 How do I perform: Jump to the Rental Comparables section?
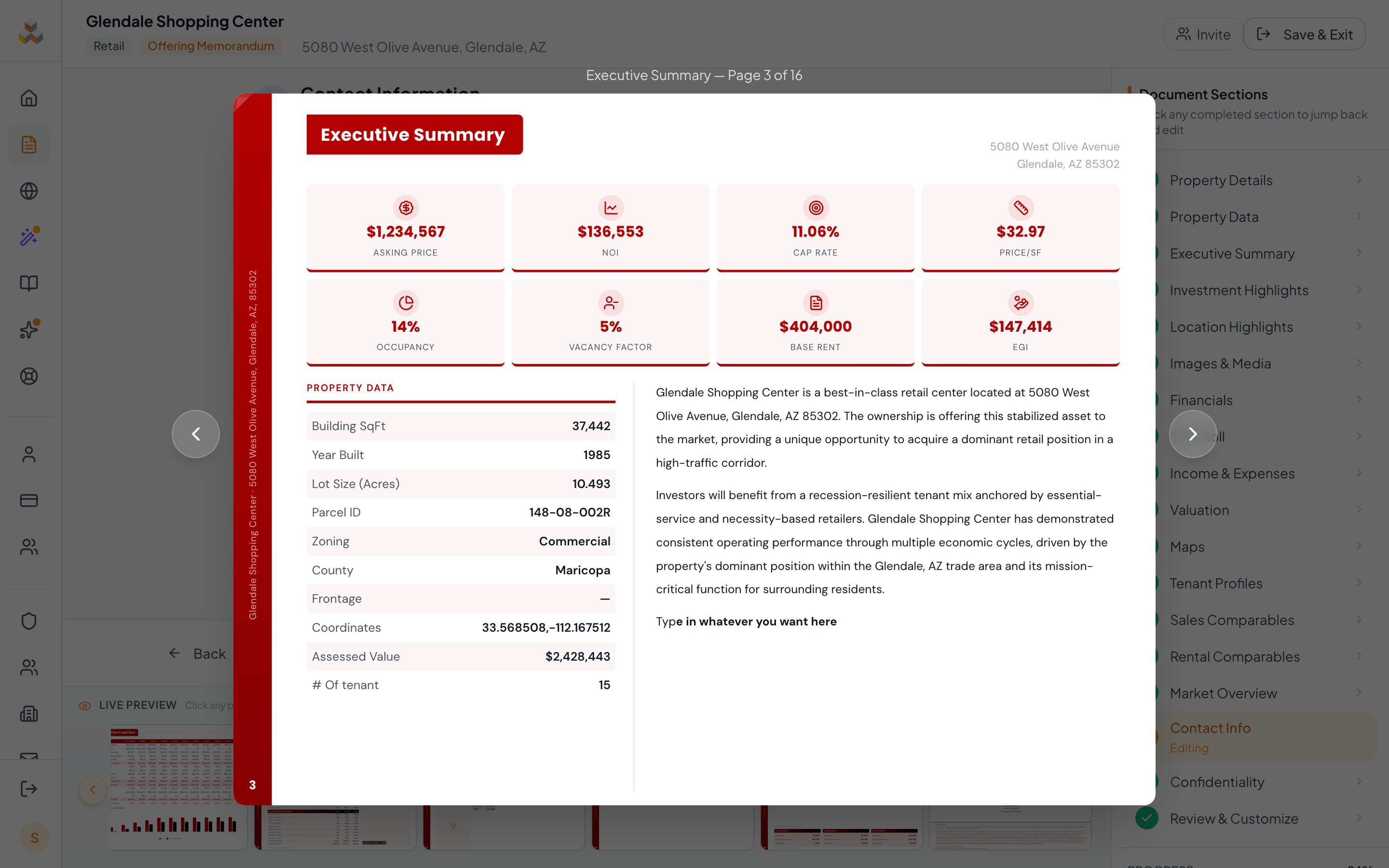1235,657
